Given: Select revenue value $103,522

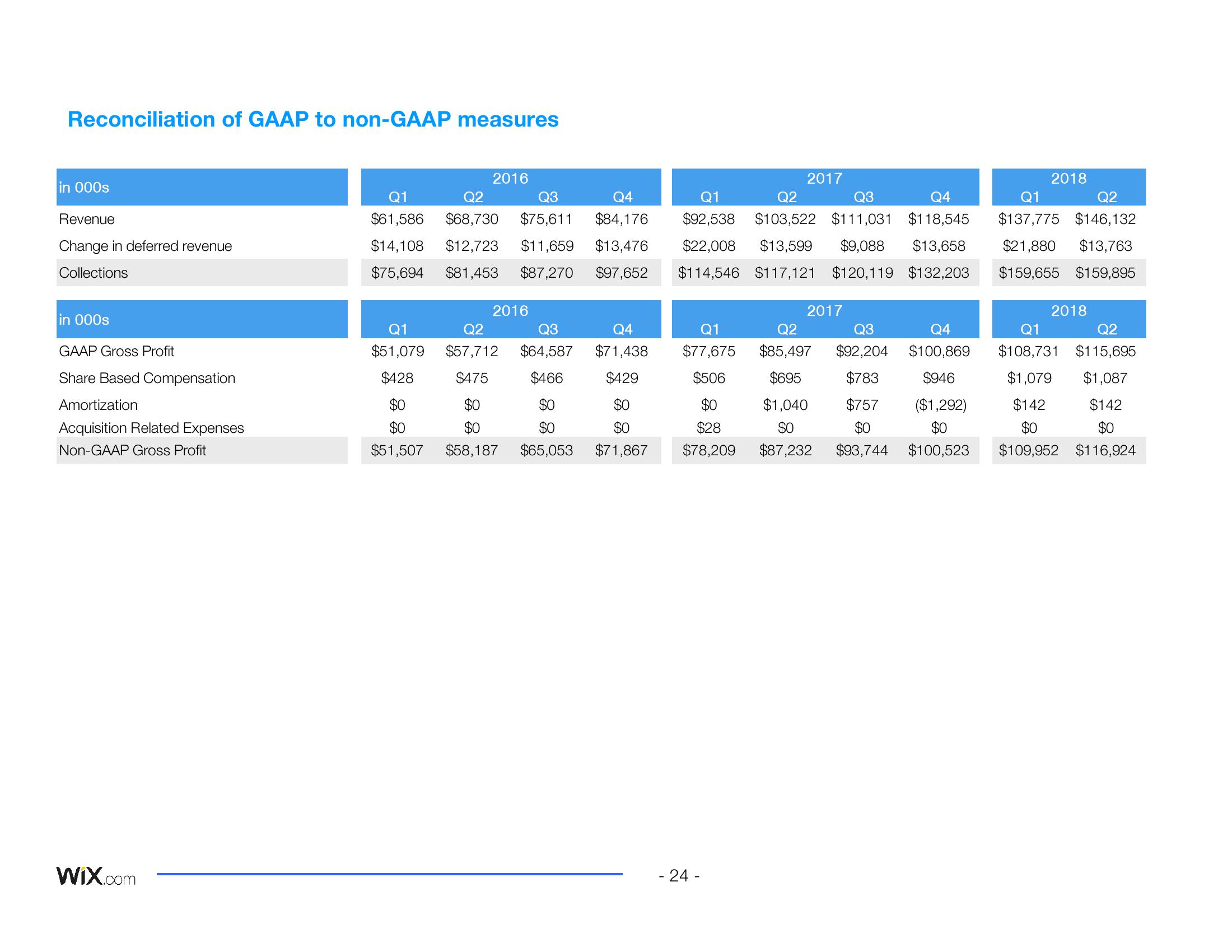Looking at the screenshot, I should click(785, 219).
